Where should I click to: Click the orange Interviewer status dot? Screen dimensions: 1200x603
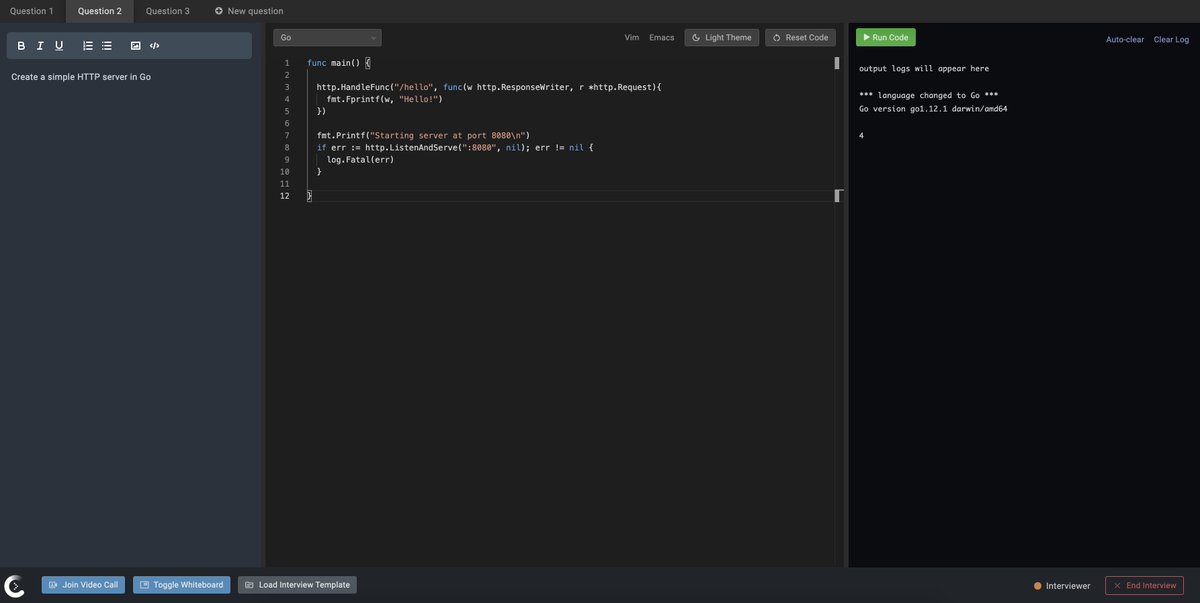pos(1038,586)
